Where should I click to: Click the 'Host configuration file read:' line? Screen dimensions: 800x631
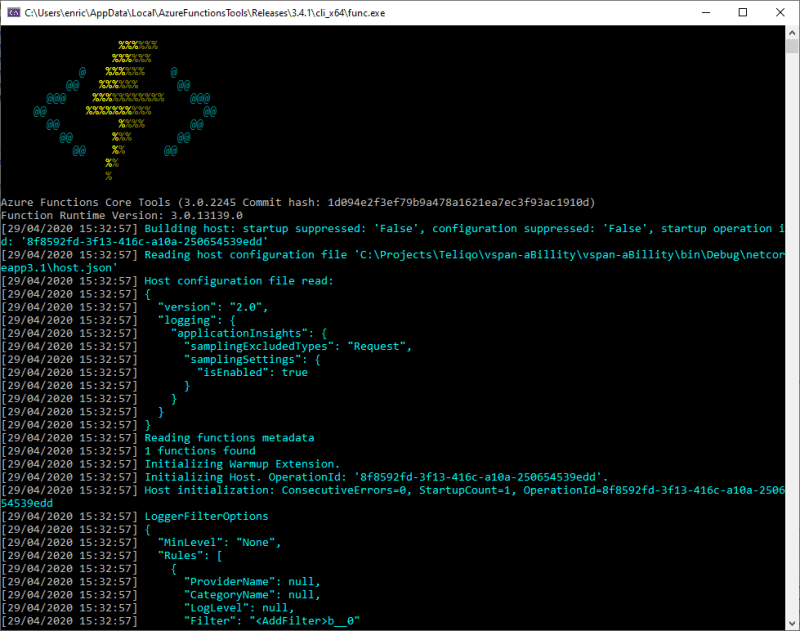pos(167,281)
